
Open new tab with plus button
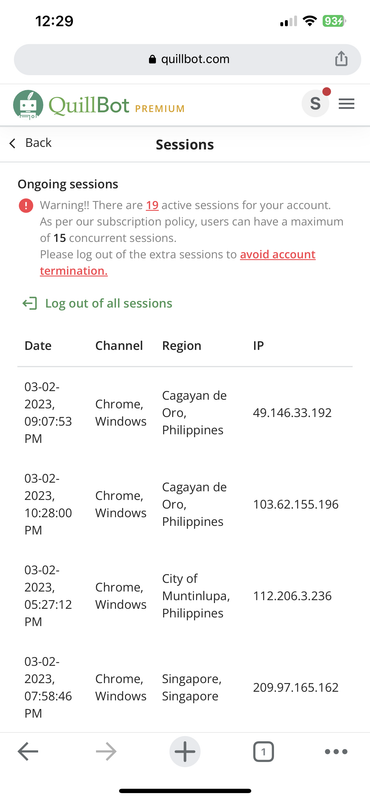[x=185, y=752]
